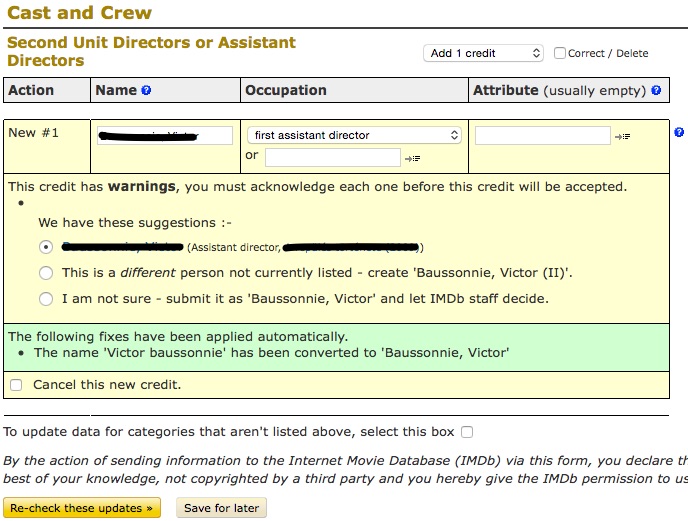Screen dimensions: 688x521
Task: Click into the Name text field
Action: (165, 135)
